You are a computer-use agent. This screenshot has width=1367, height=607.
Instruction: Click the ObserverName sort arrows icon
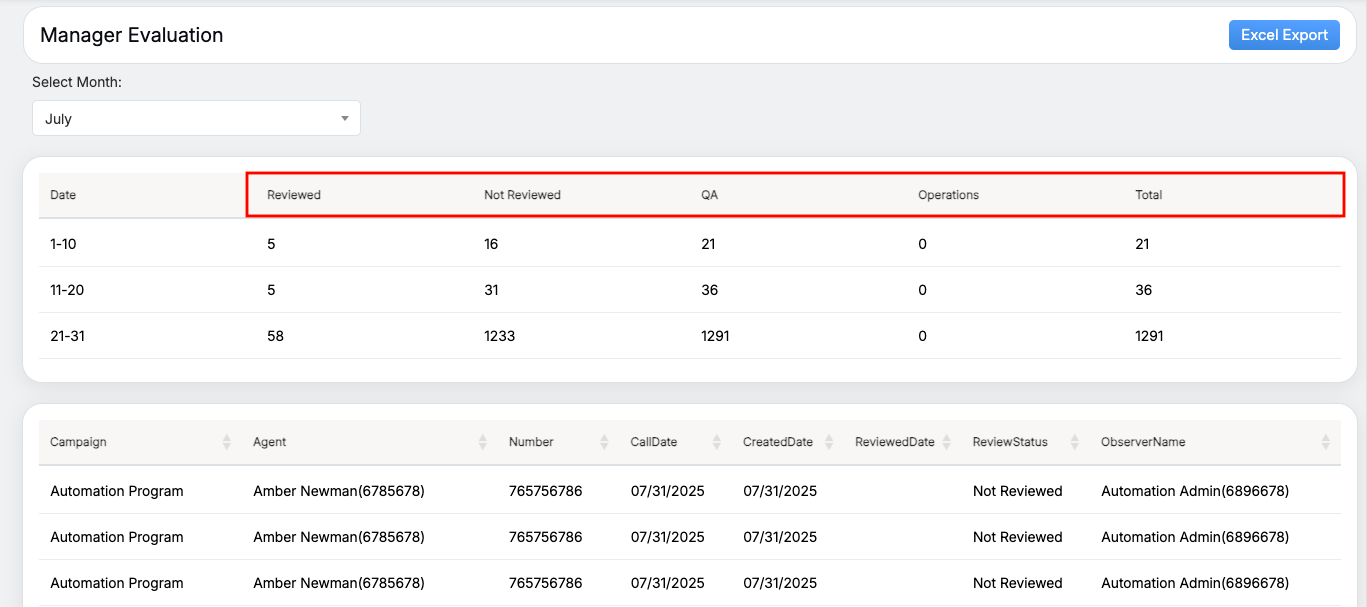1325,442
